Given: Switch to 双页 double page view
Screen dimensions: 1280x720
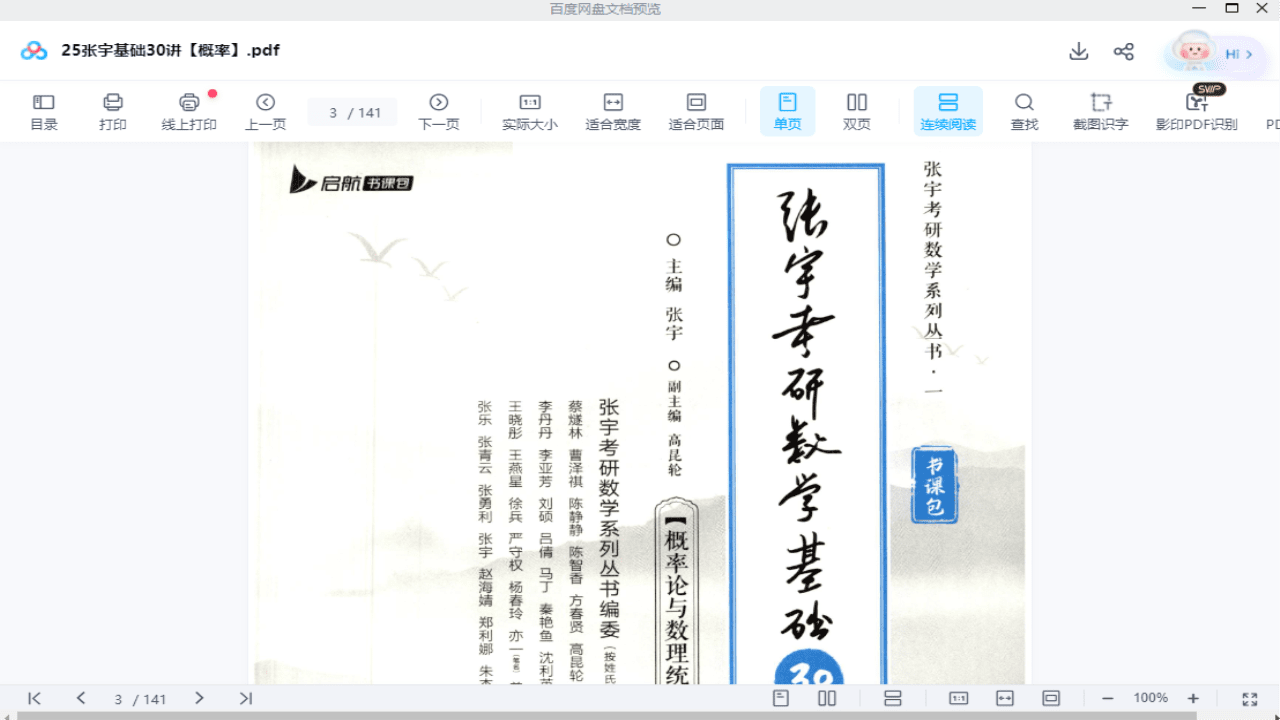Looking at the screenshot, I should click(x=857, y=111).
